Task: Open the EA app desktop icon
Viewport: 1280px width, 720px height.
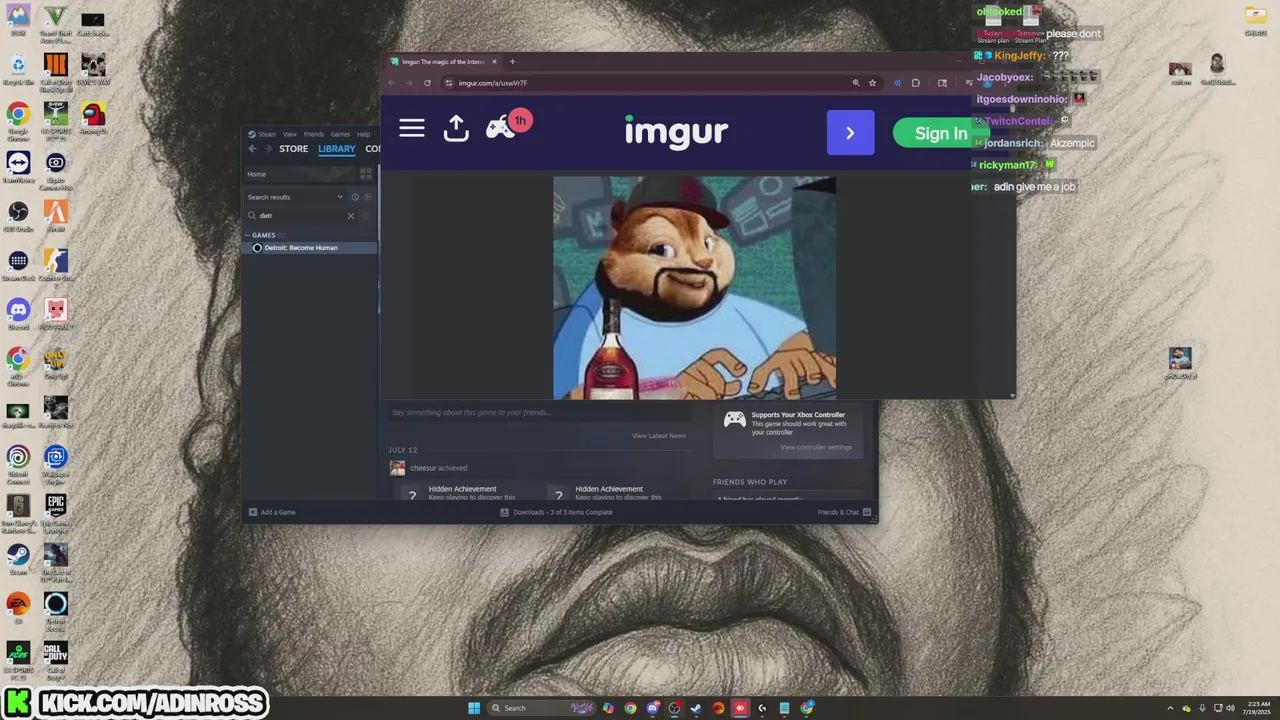Action: point(18,608)
